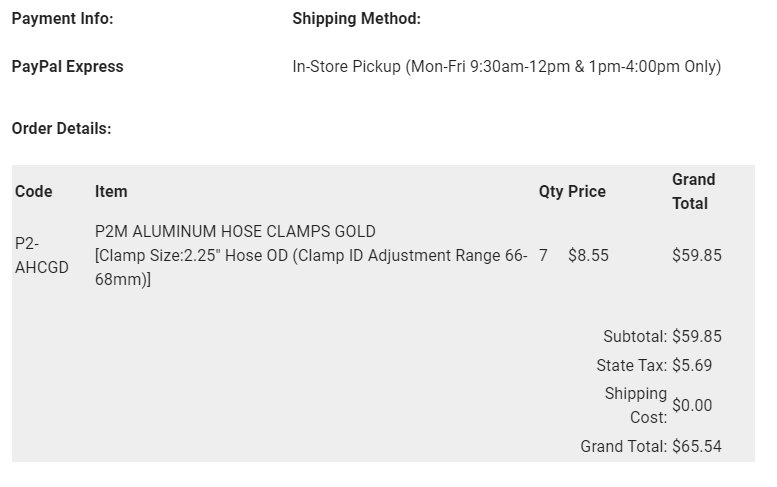Click the Payment Info heading
Viewport: 777px width, 487px height.
tap(62, 19)
